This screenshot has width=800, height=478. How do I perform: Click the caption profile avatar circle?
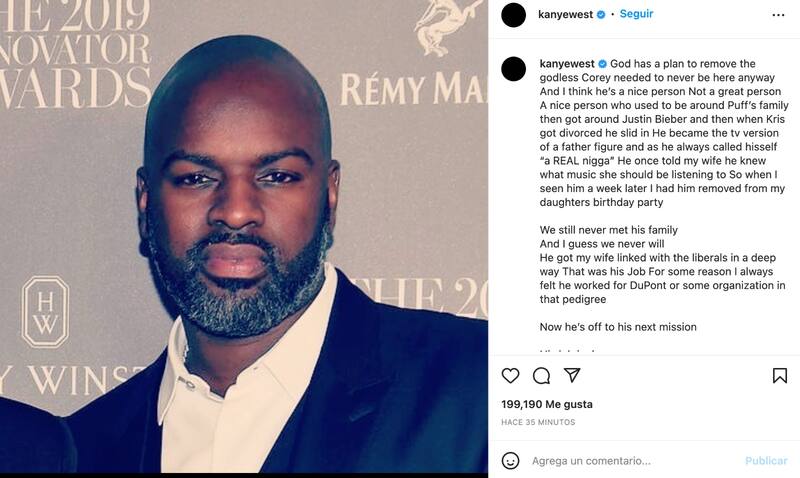tap(513, 69)
